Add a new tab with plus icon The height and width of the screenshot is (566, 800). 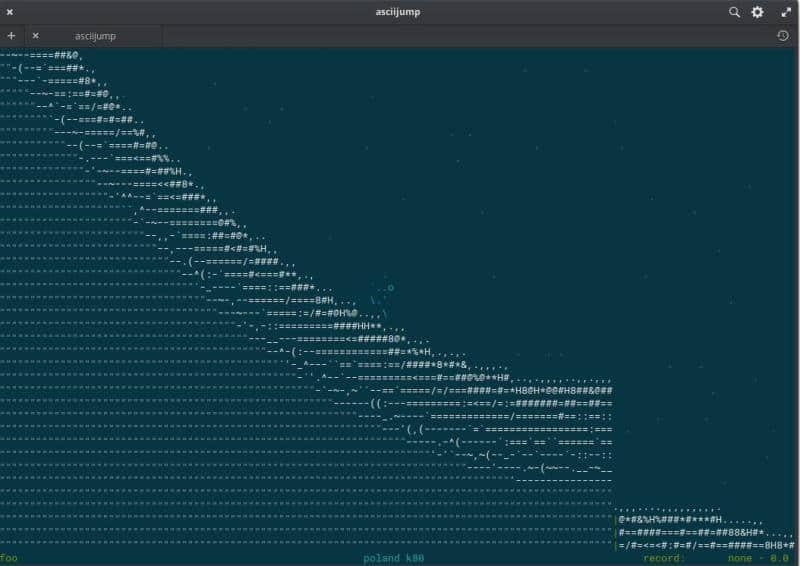tap(11, 35)
